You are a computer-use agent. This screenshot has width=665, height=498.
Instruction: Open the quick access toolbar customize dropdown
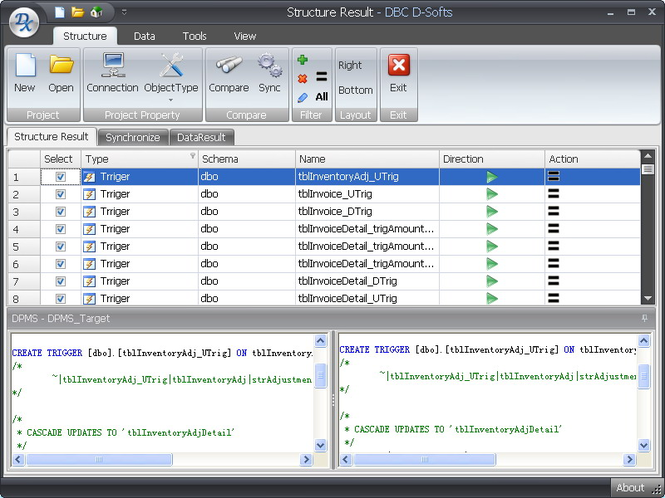pos(124,12)
